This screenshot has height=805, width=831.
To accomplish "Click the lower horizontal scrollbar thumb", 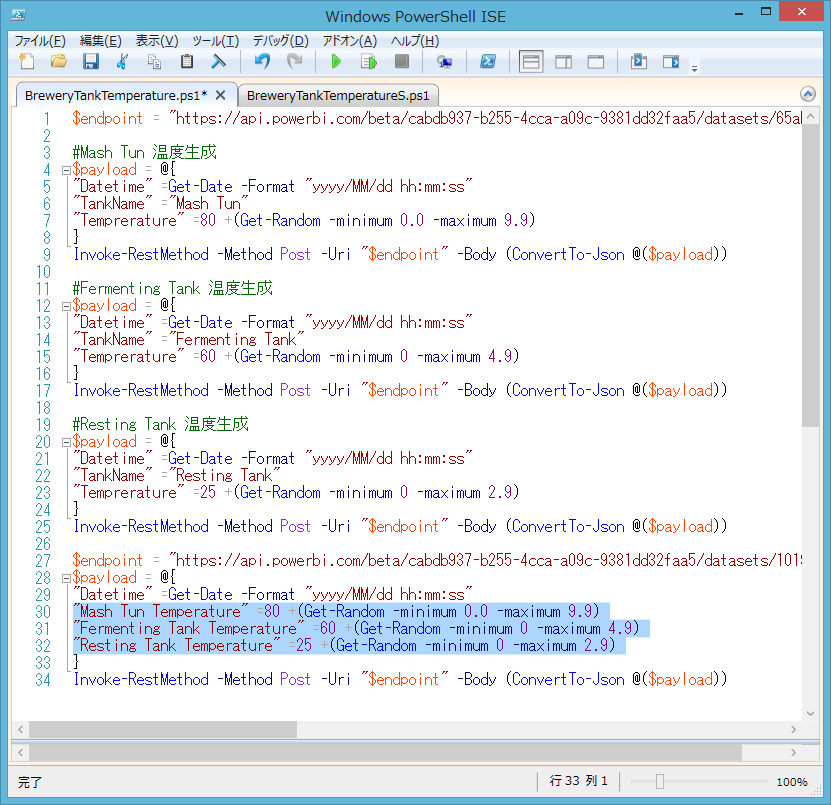I will point(385,752).
